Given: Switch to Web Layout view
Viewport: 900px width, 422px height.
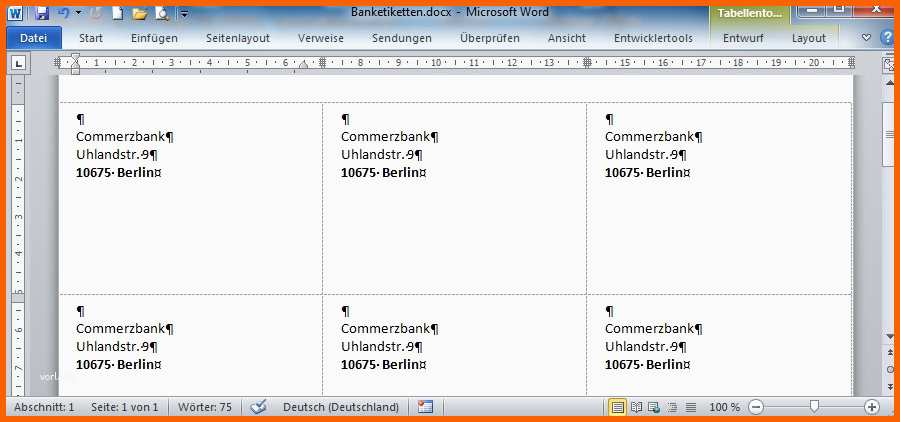Looking at the screenshot, I should pos(654,407).
